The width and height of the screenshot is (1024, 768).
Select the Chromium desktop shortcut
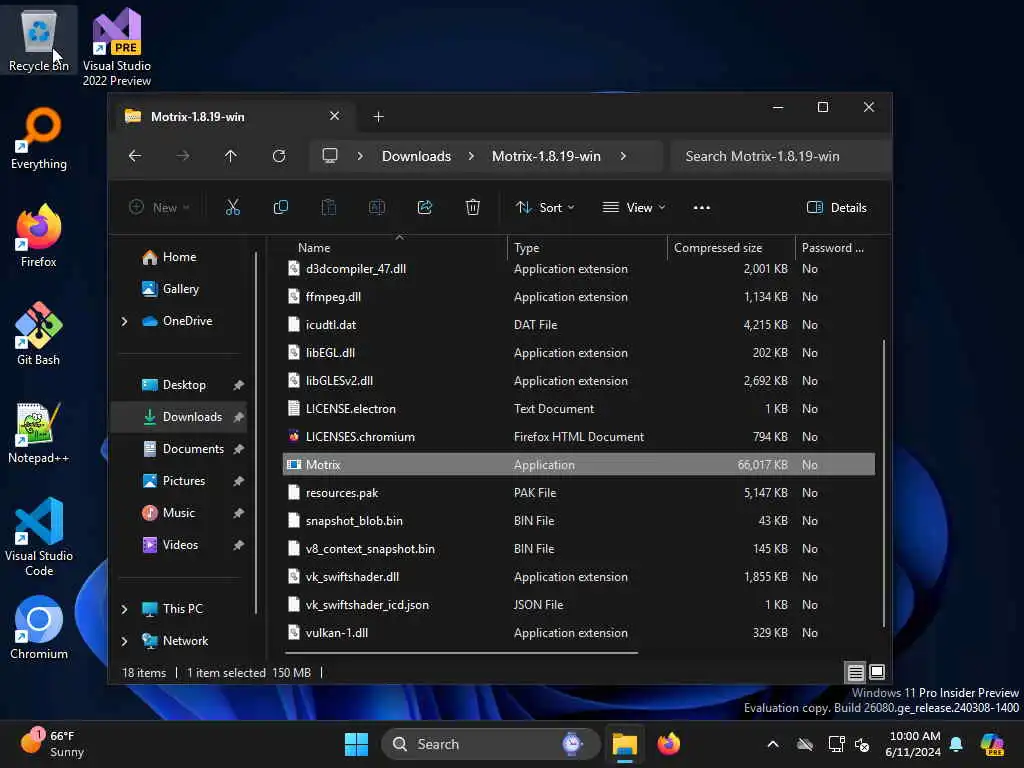(39, 628)
